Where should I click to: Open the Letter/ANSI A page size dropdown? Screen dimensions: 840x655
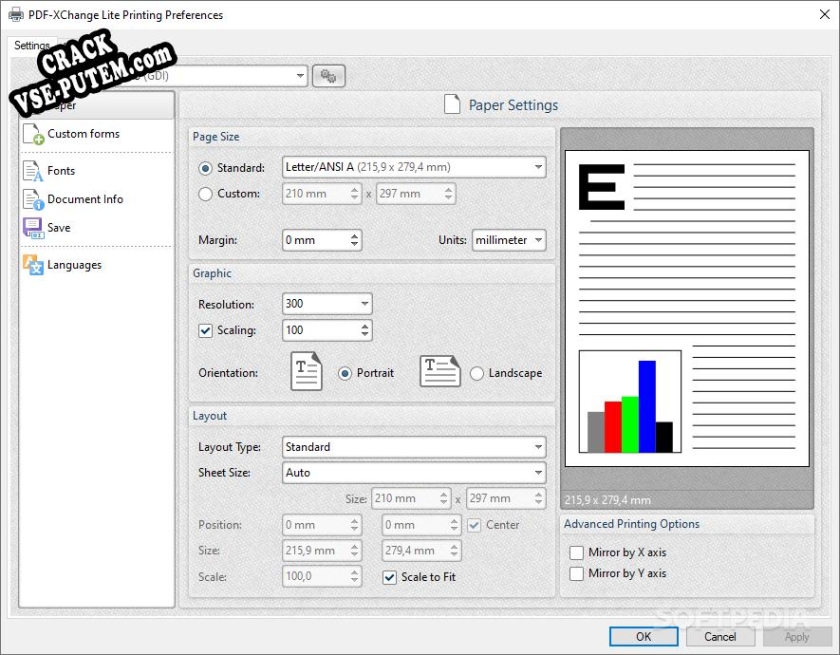tap(414, 167)
